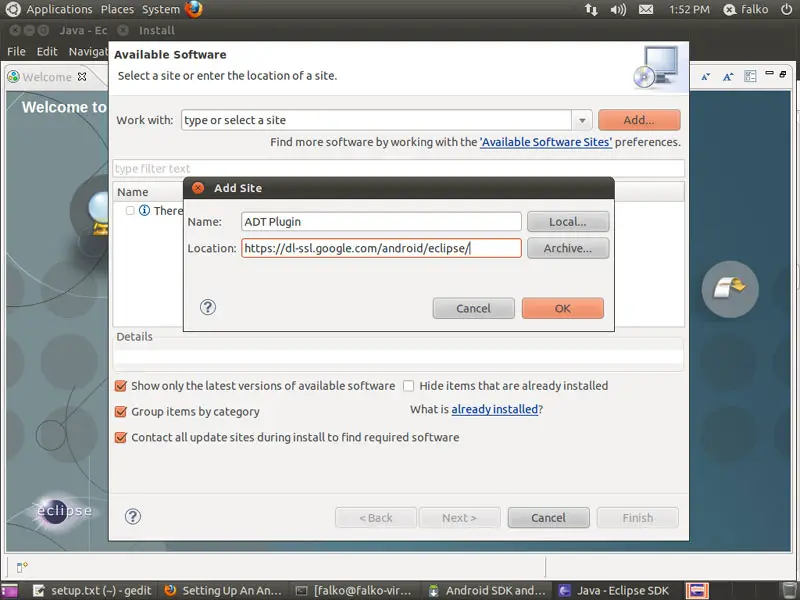Switch to falko terminal taskbar window
This screenshot has width=800, height=600.
click(354, 590)
